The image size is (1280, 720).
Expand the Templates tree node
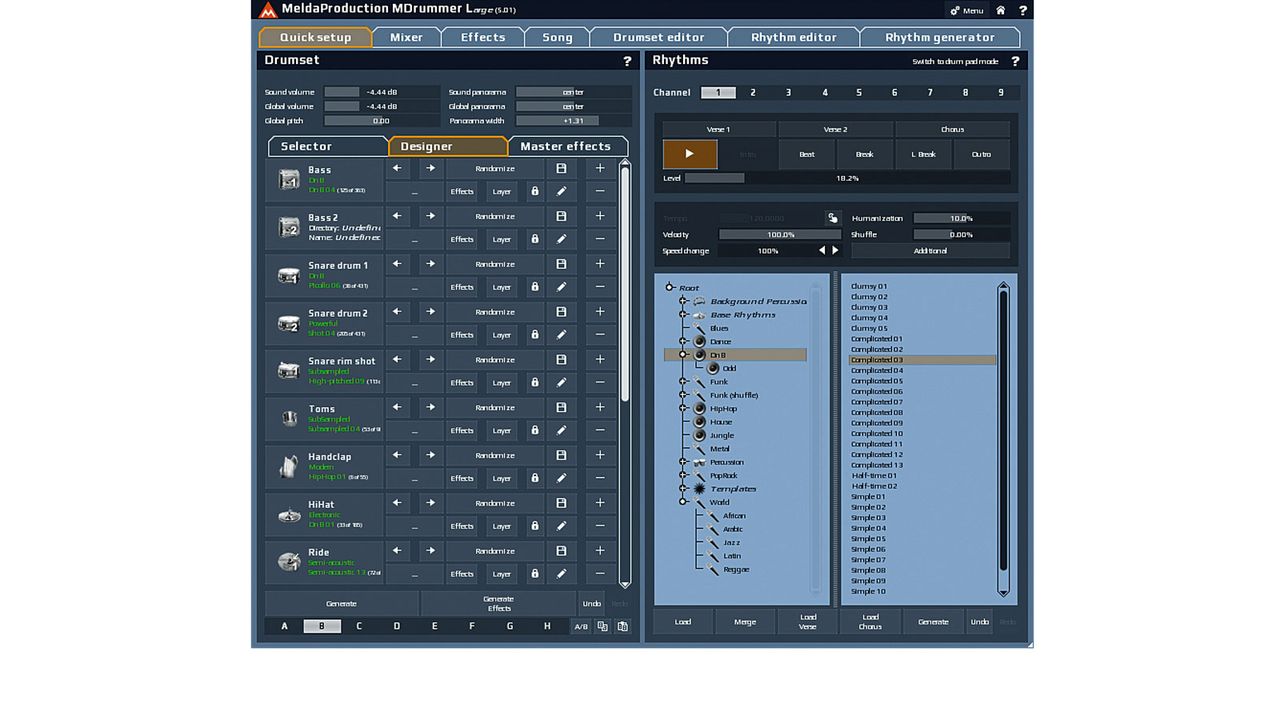(683, 489)
